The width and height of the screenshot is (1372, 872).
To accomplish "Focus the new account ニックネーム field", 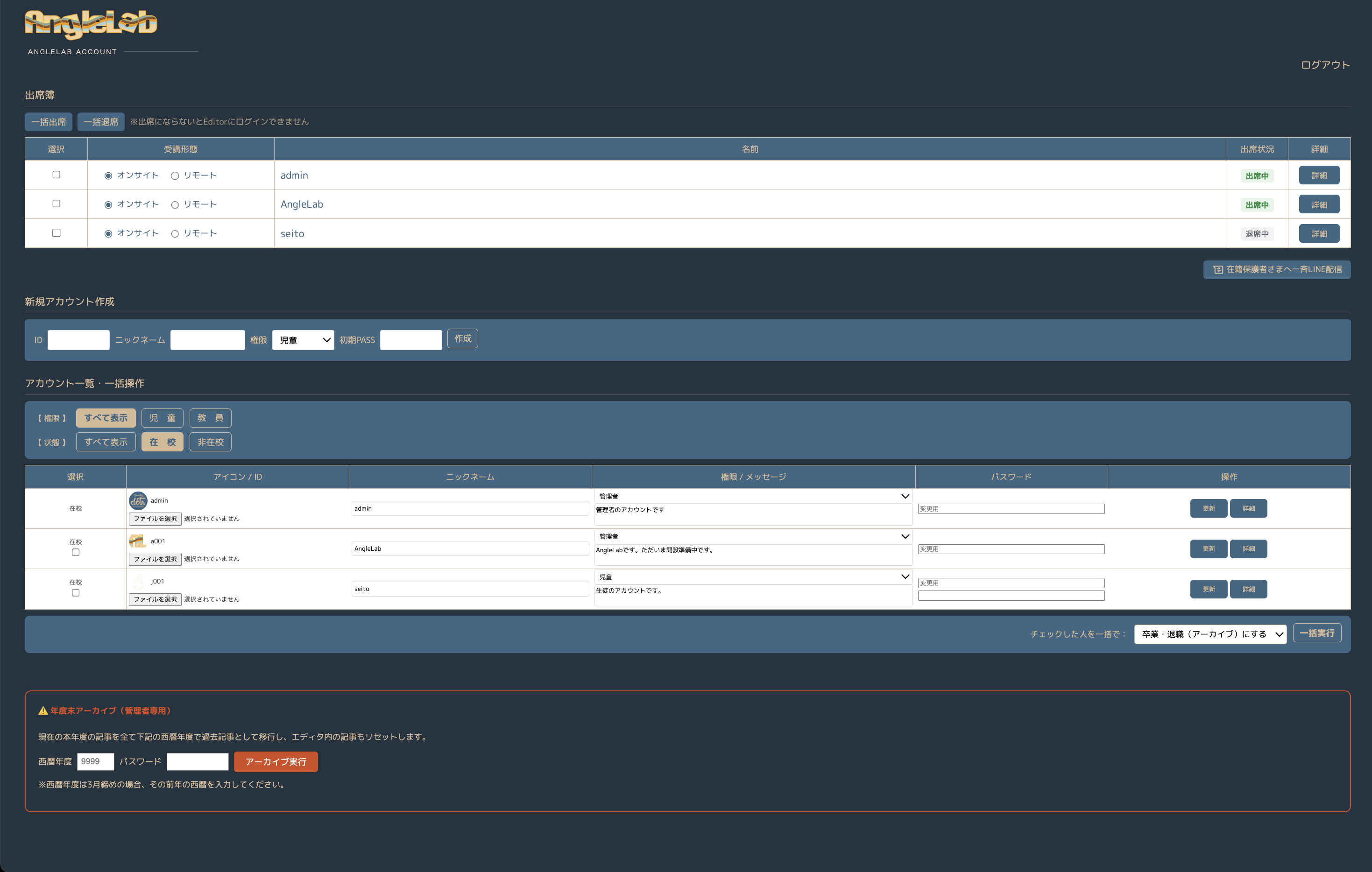I will 207,340.
